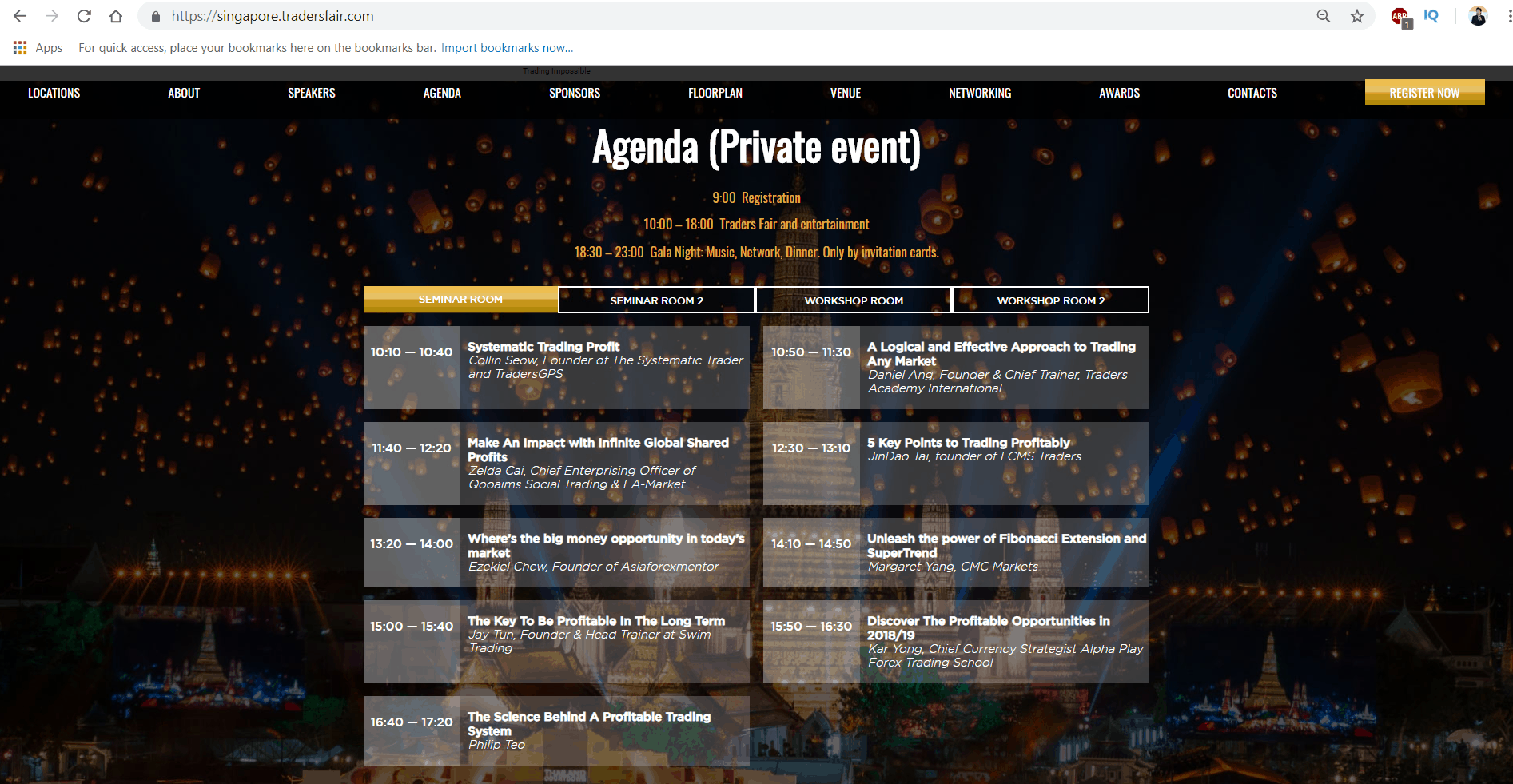The image size is (1513, 784).
Task: Go back to the previous page
Action: point(20,16)
